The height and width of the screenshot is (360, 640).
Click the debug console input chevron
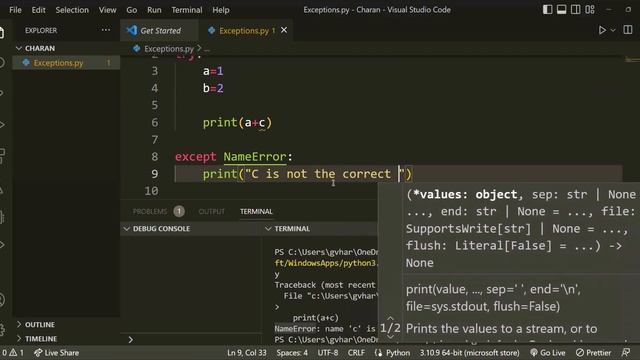[x=131, y=340]
